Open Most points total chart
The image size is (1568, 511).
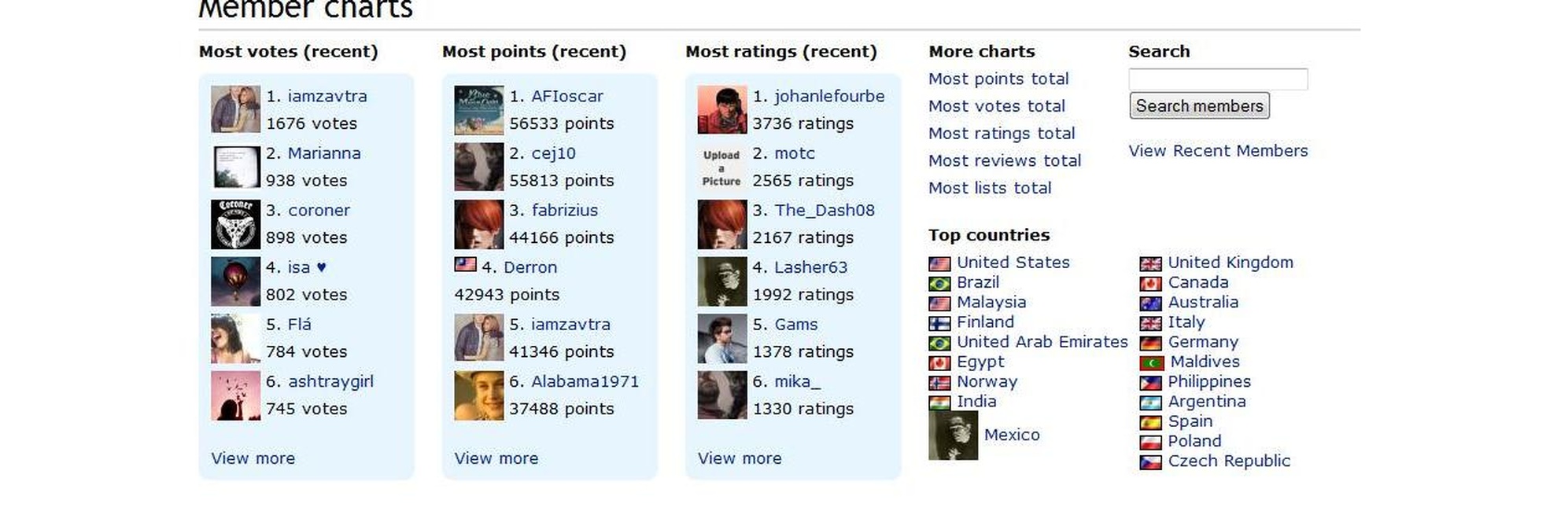tap(998, 79)
